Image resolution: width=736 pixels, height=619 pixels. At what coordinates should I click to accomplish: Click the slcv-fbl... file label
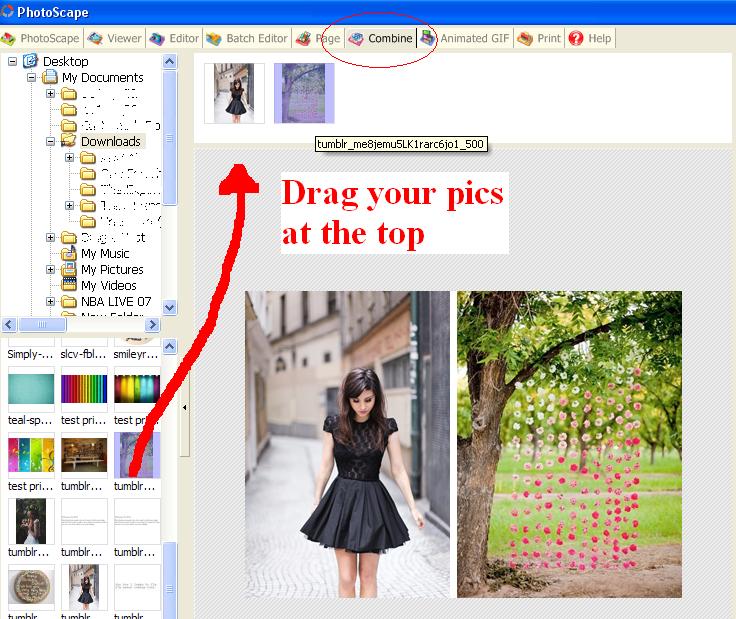point(83,354)
